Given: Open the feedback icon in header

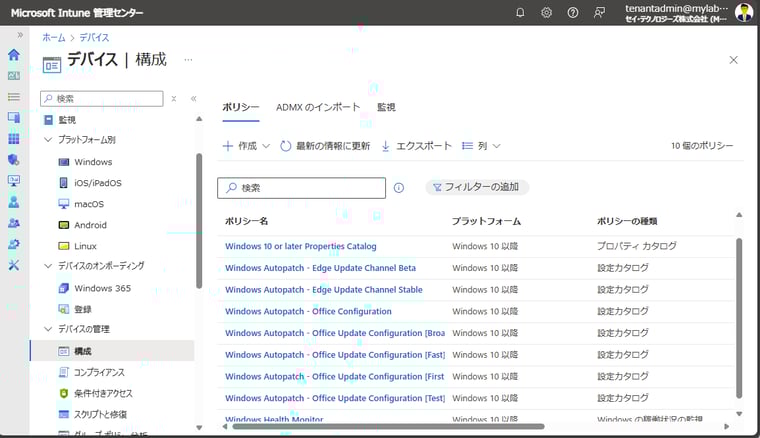Looking at the screenshot, I should [599, 13].
